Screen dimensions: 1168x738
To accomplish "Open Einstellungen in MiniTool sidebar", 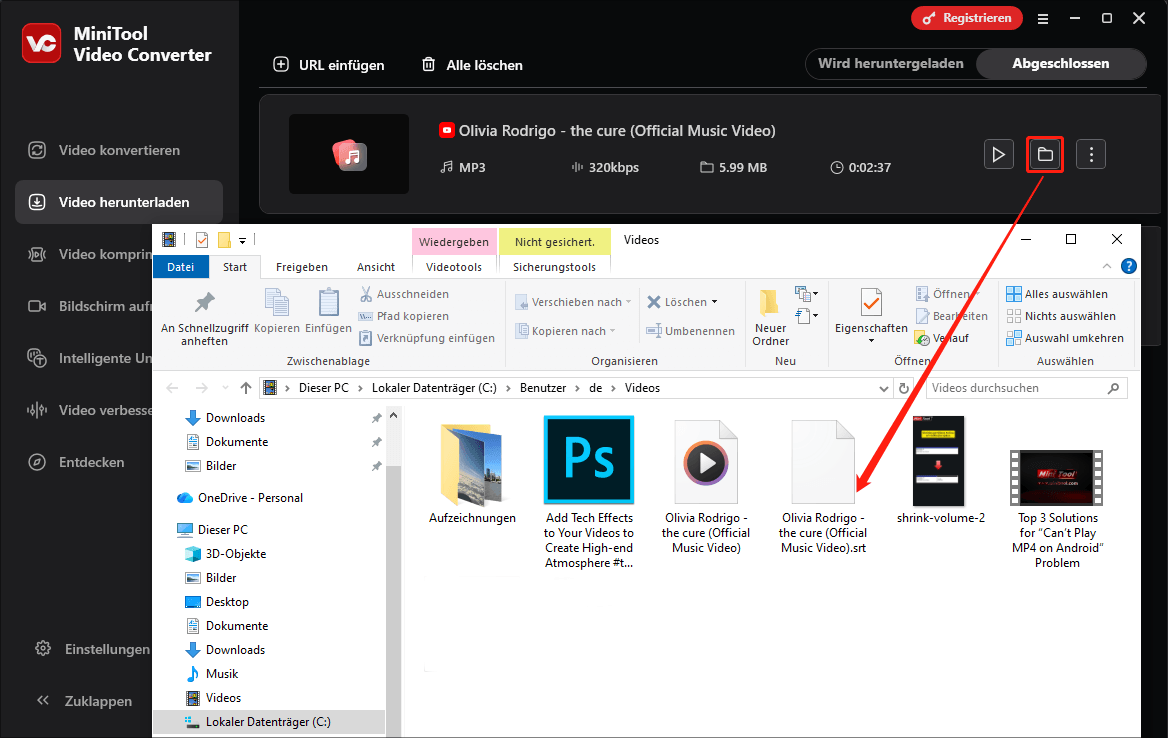I will click(x=93, y=649).
